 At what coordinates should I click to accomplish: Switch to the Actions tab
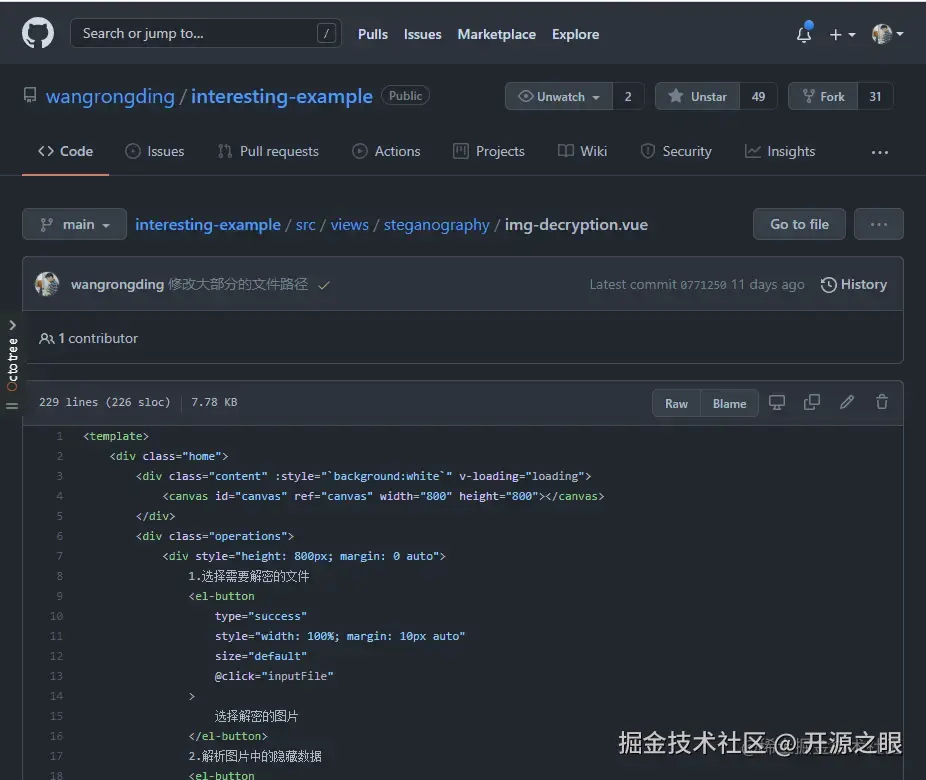pos(386,151)
